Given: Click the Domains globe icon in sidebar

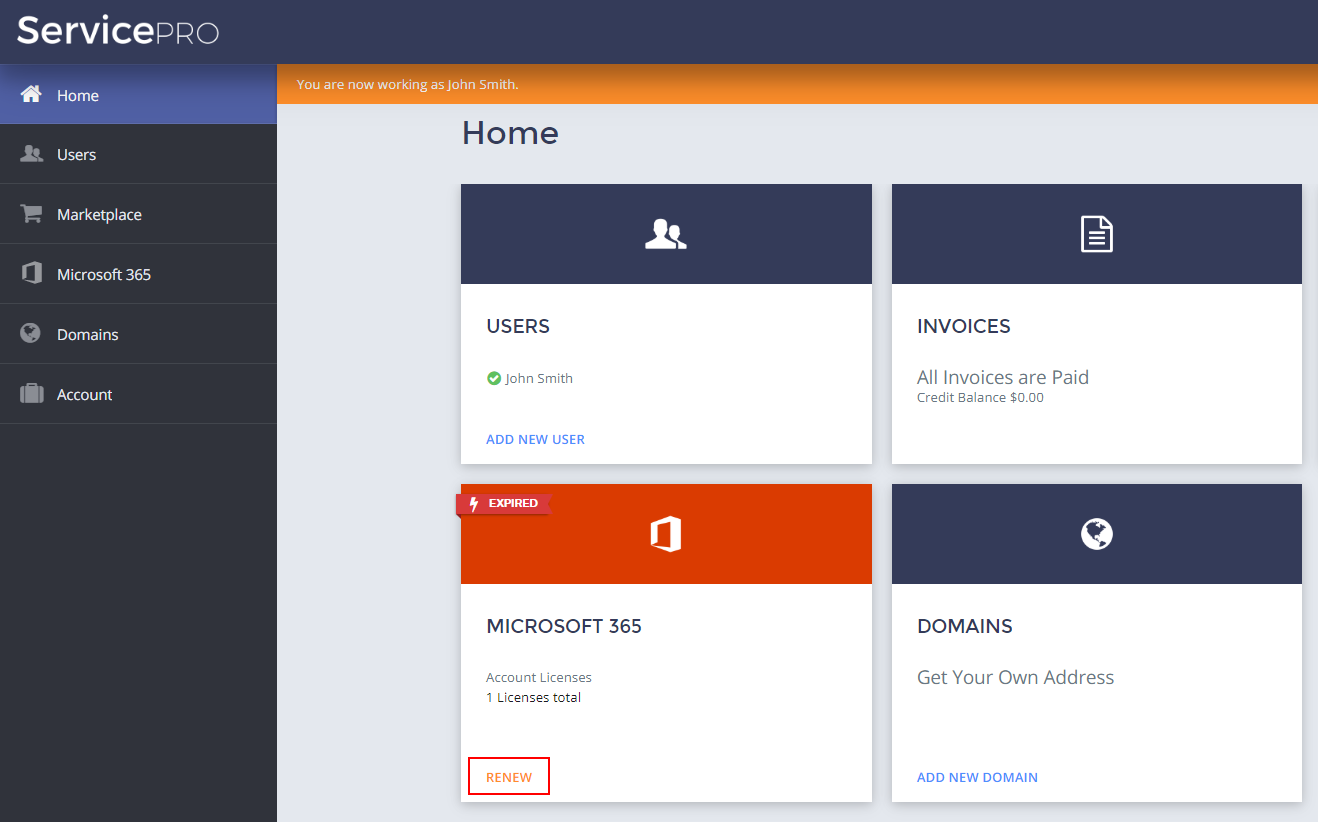Looking at the screenshot, I should [x=31, y=334].
